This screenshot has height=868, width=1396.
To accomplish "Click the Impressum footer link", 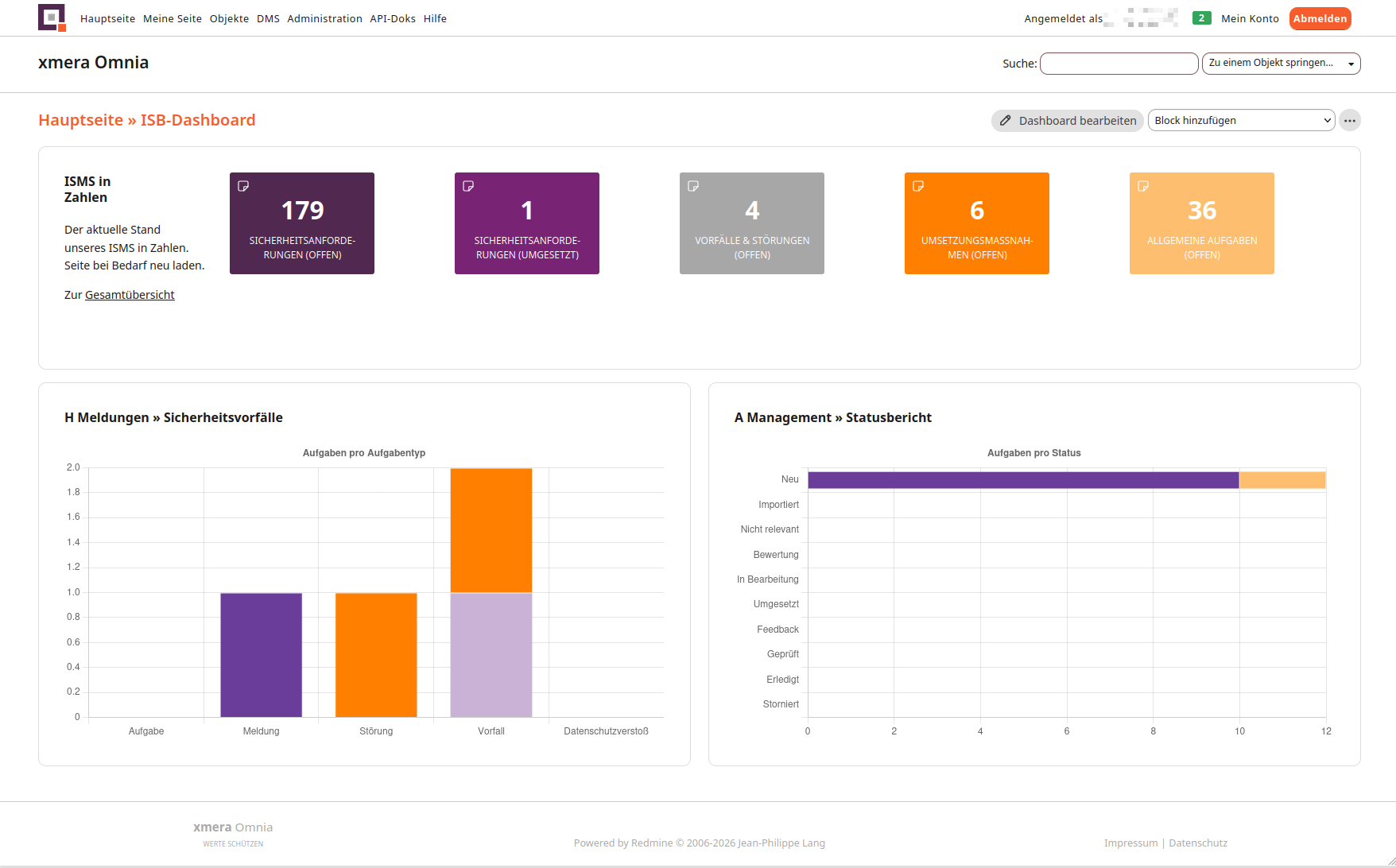I will click(1130, 843).
